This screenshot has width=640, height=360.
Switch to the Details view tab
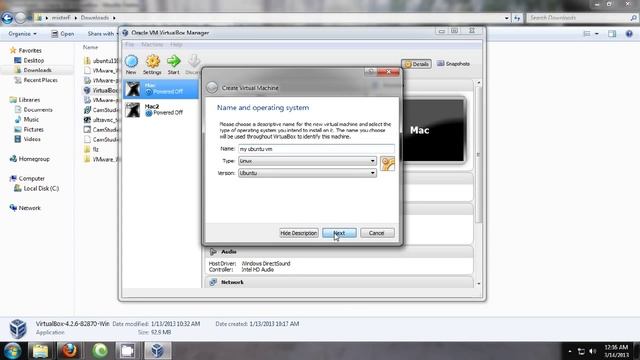coord(416,64)
